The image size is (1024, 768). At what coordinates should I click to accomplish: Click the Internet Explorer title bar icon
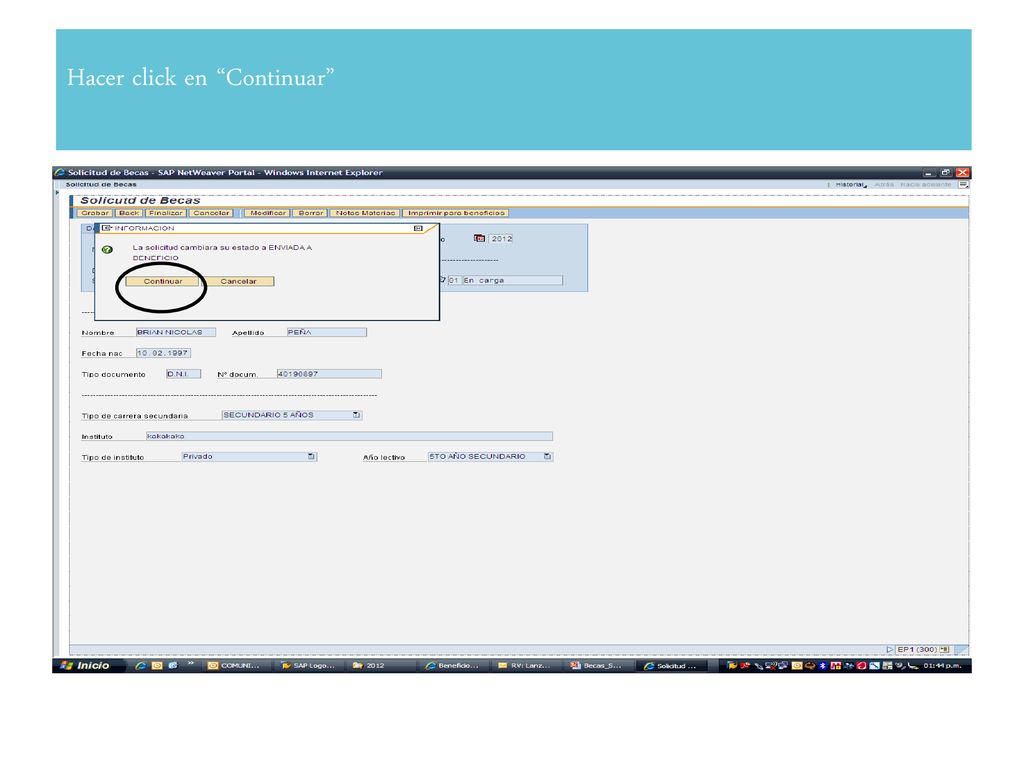(60, 172)
